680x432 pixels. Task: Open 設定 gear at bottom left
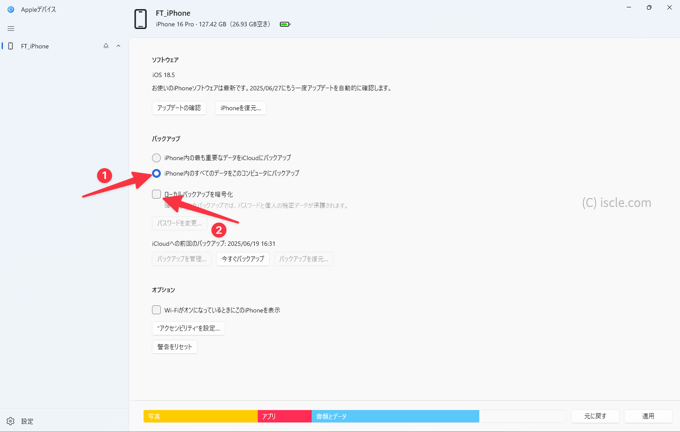click(x=10, y=421)
